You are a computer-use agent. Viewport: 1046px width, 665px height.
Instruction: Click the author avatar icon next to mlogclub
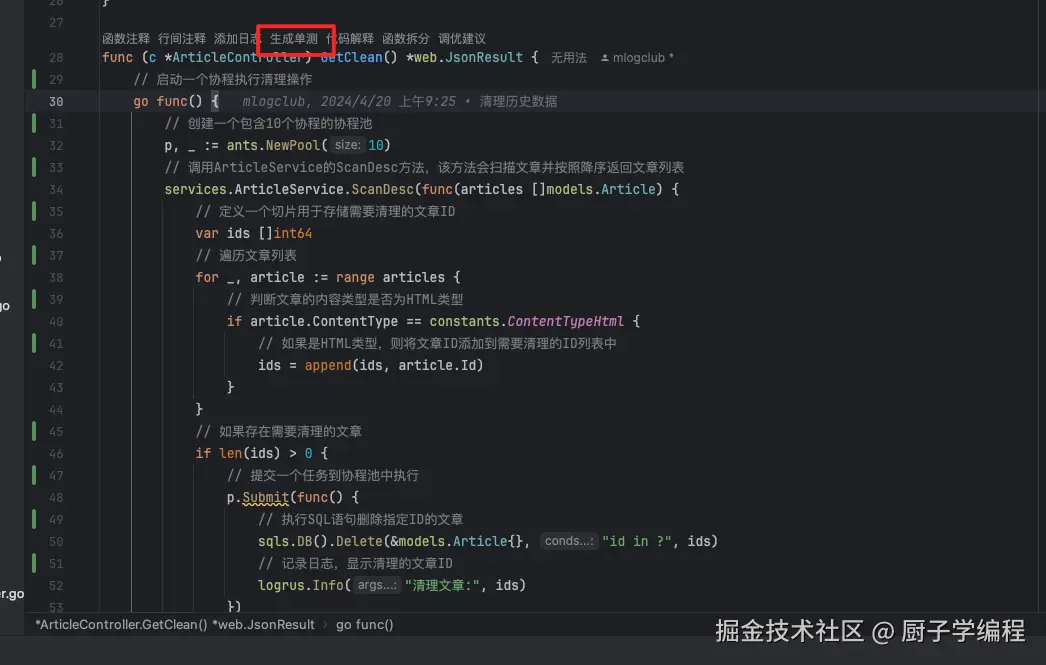click(607, 57)
